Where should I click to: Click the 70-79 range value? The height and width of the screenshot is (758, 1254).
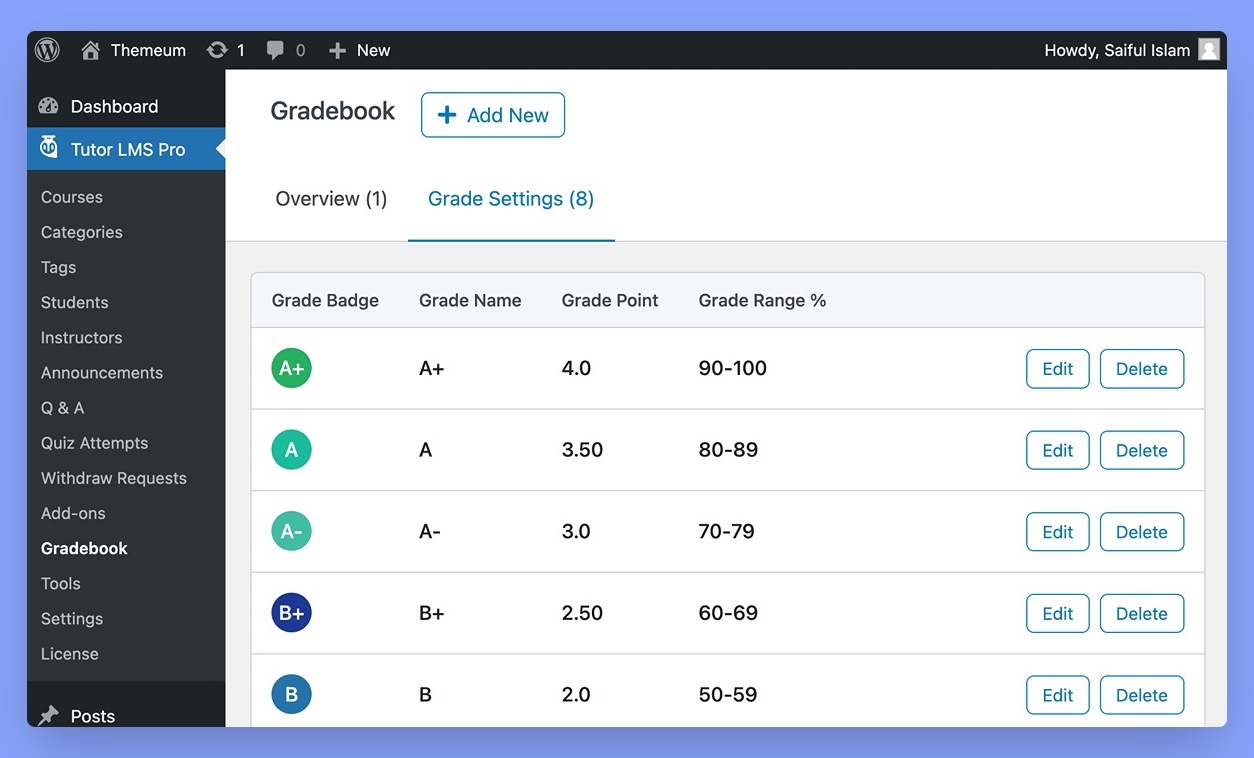click(x=727, y=532)
